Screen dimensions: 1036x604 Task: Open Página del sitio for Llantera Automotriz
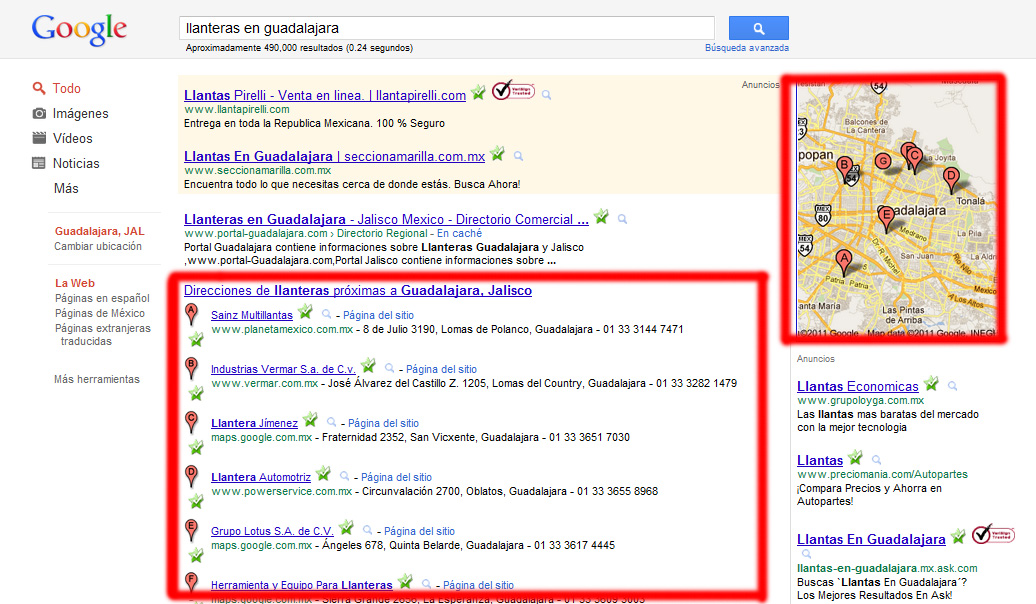pos(396,477)
